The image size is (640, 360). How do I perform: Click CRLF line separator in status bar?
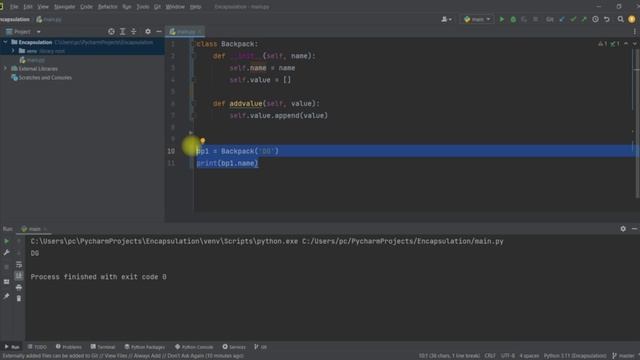tap(490, 356)
